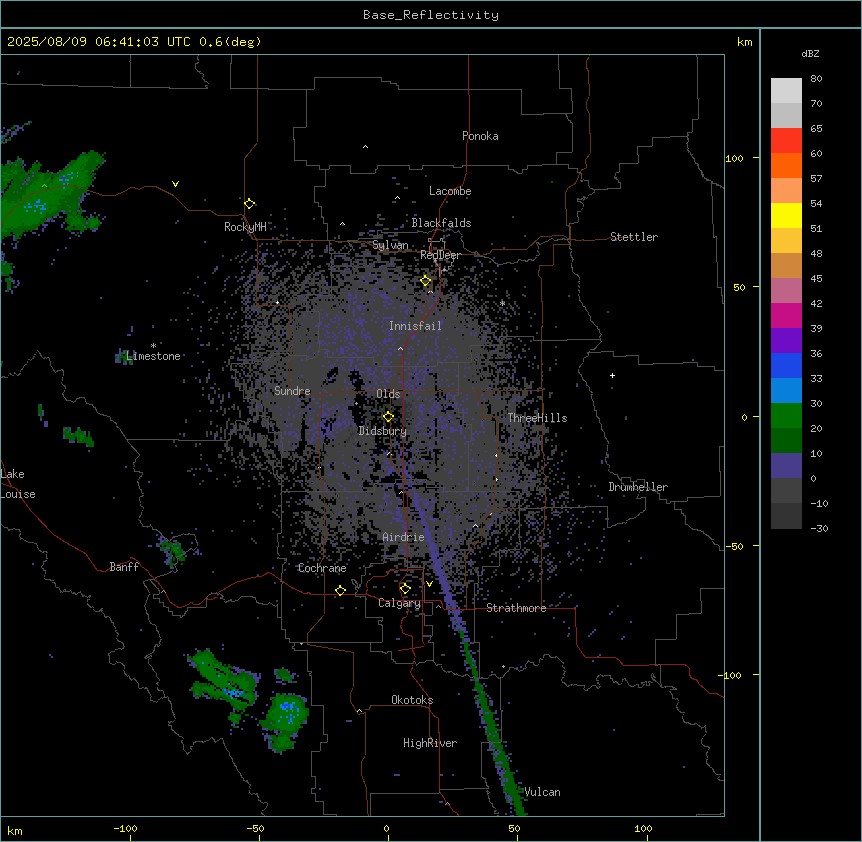Click the Lake Louise label
This screenshot has width=862, height=842.
click(x=17, y=484)
